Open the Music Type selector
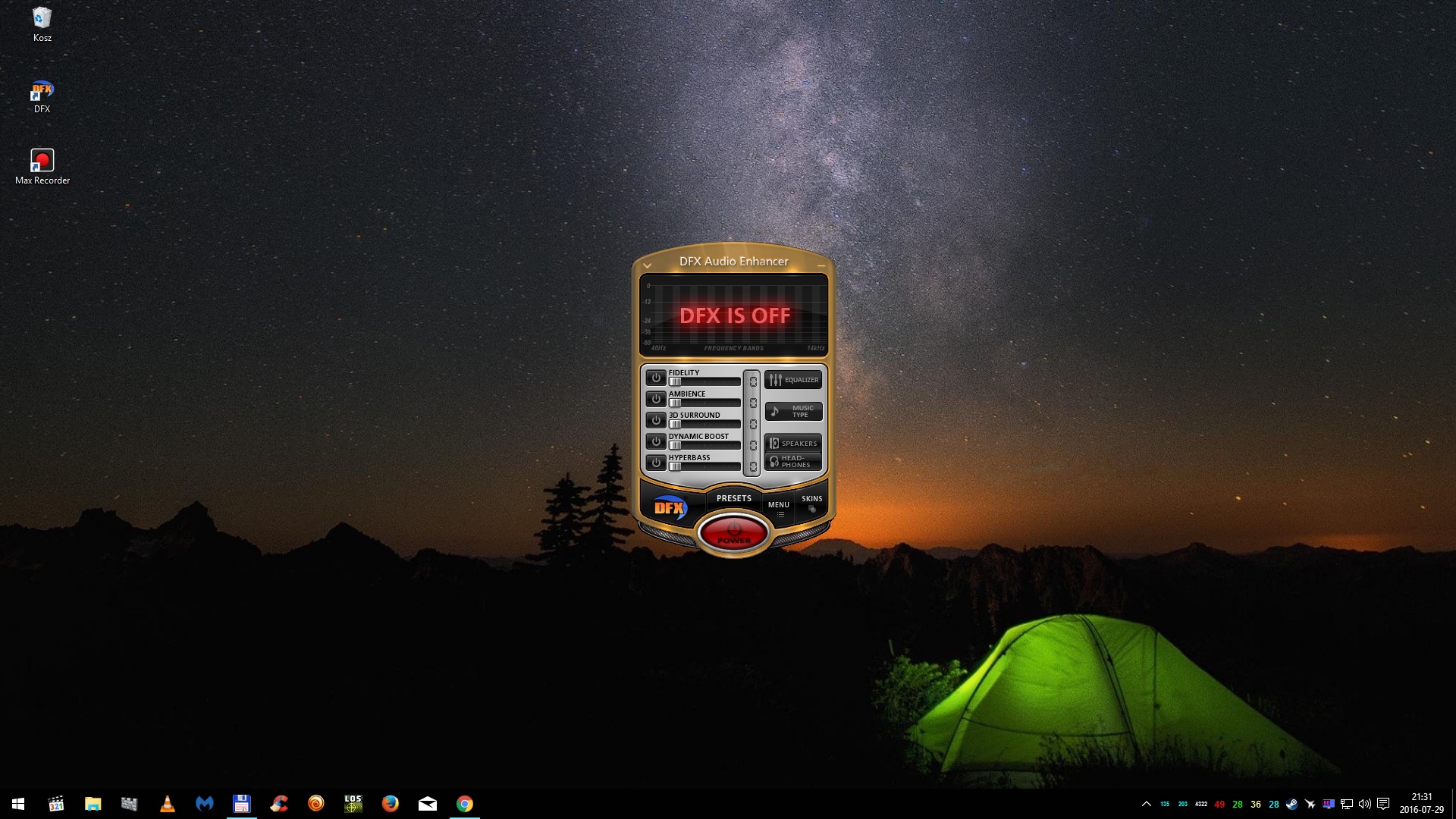The width and height of the screenshot is (1456, 819). click(x=793, y=412)
